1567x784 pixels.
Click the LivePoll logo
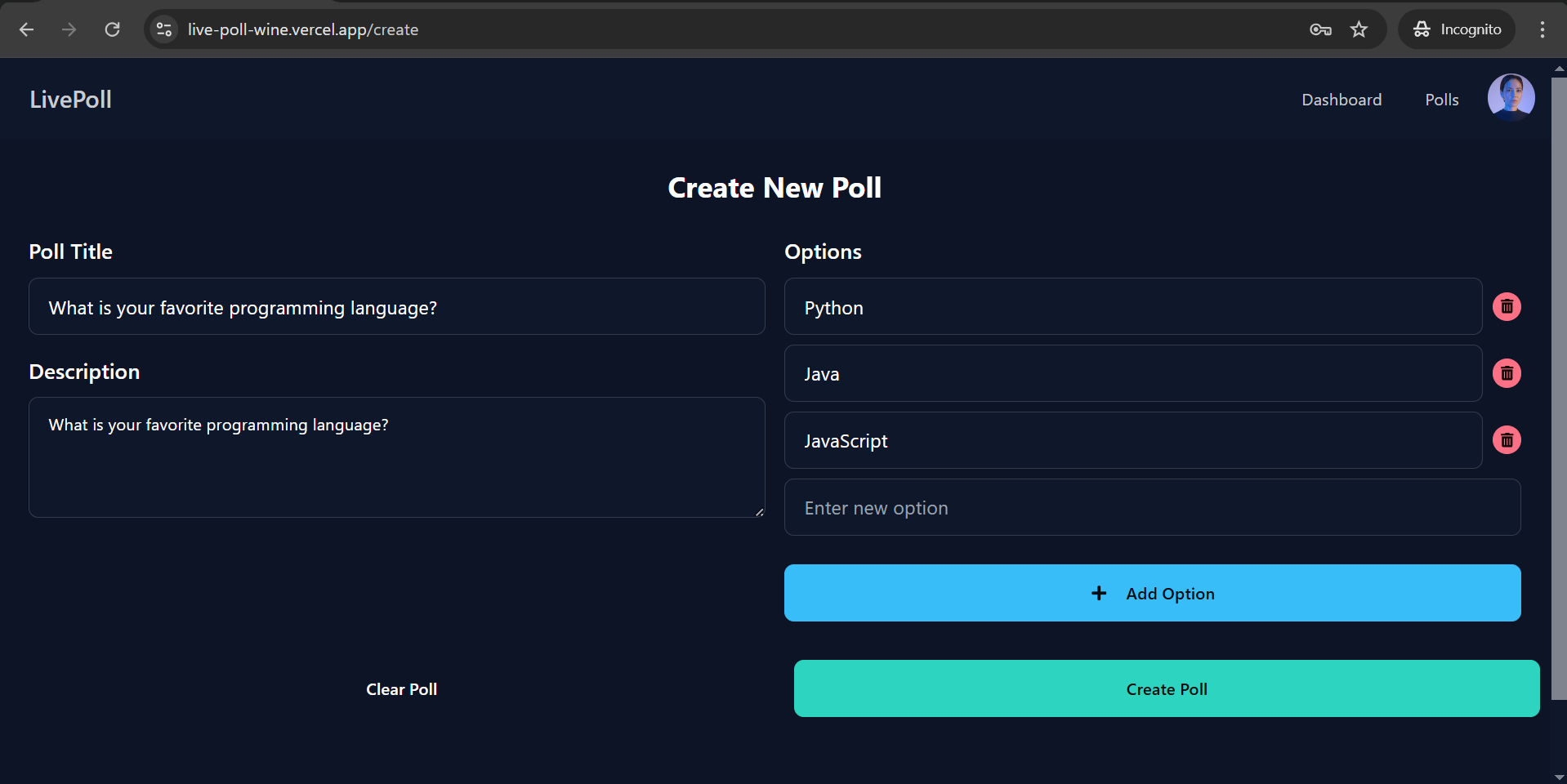click(x=71, y=100)
